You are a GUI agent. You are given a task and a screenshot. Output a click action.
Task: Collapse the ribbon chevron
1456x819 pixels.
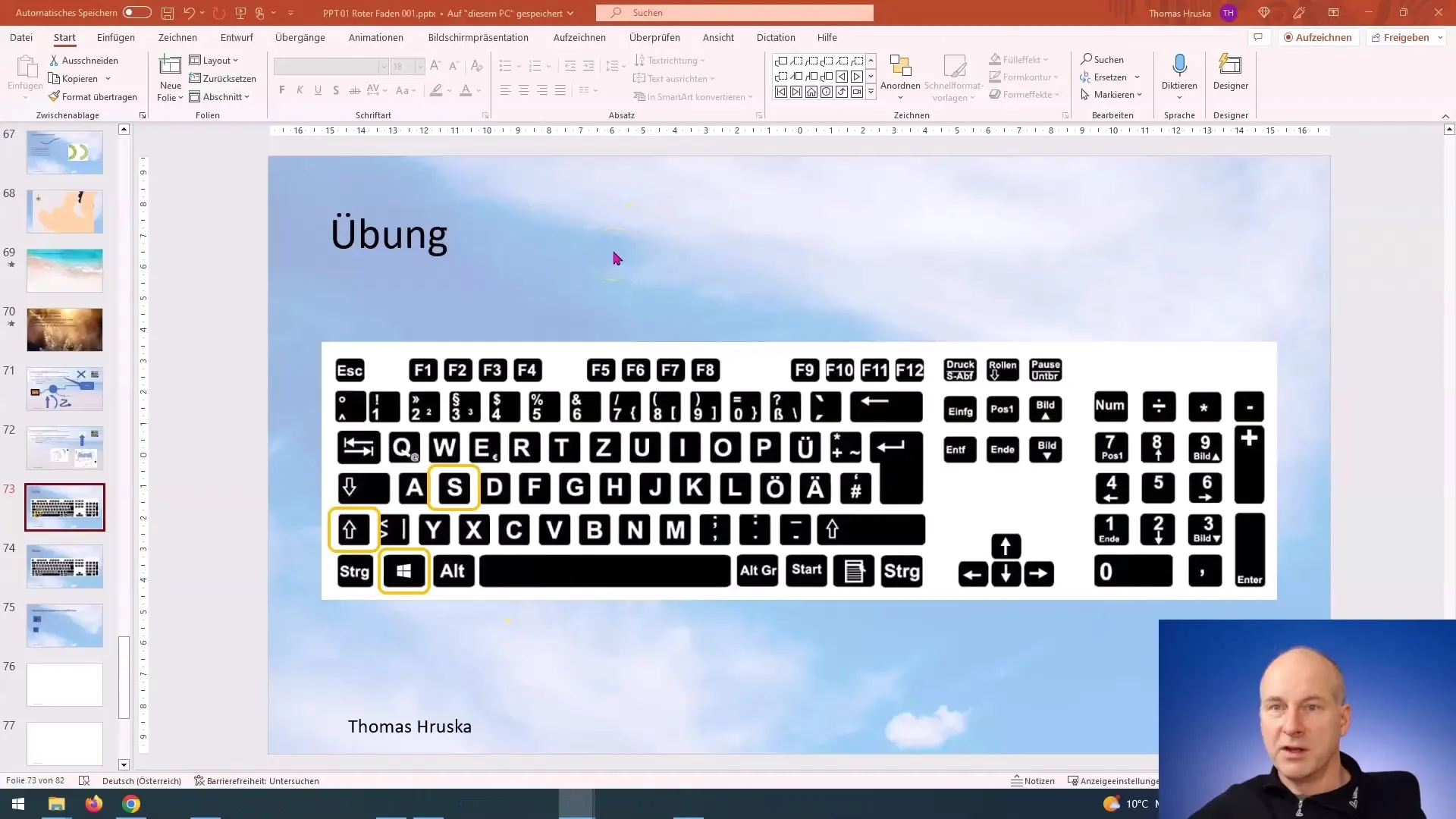(1445, 116)
